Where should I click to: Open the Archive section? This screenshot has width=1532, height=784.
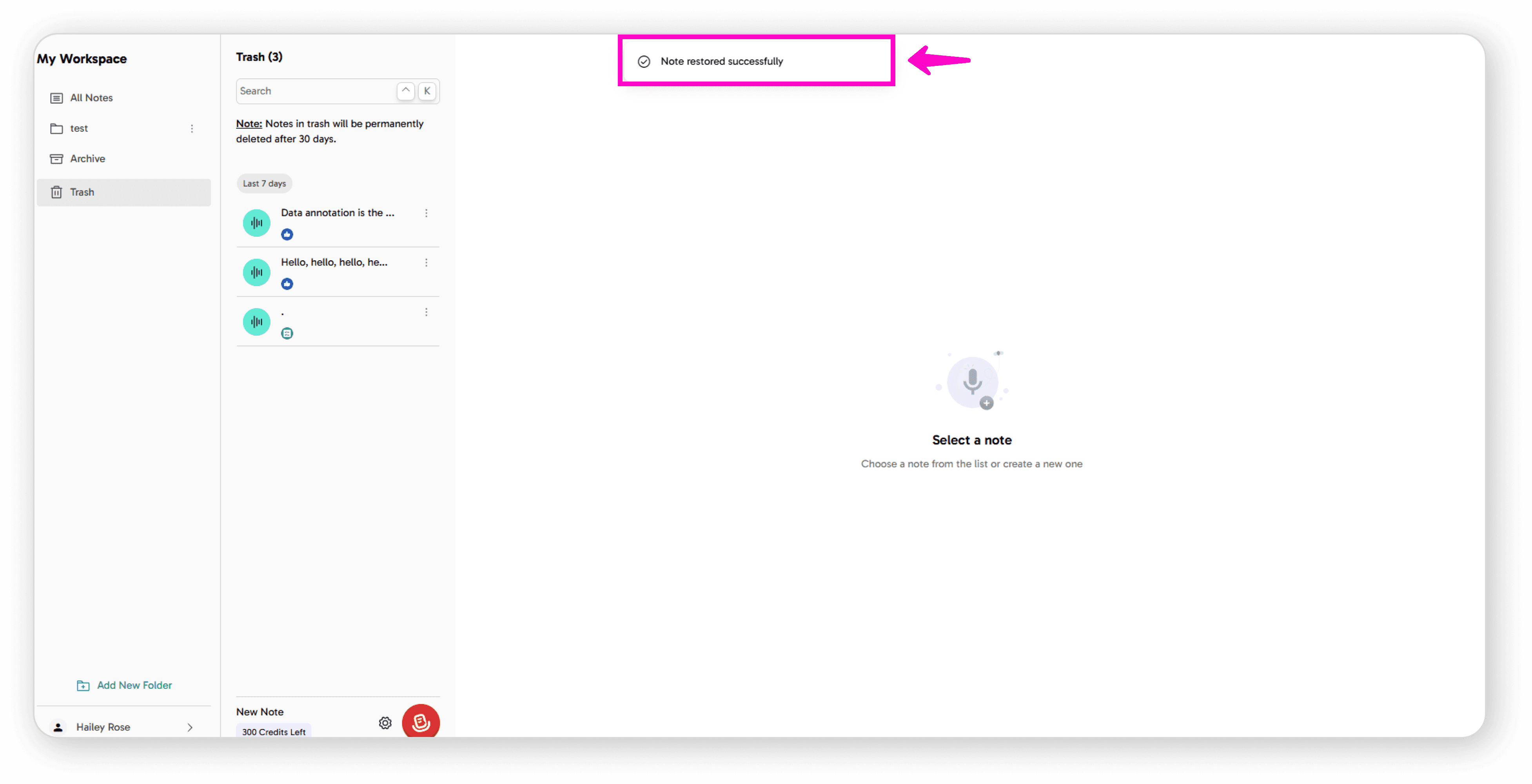(x=87, y=159)
